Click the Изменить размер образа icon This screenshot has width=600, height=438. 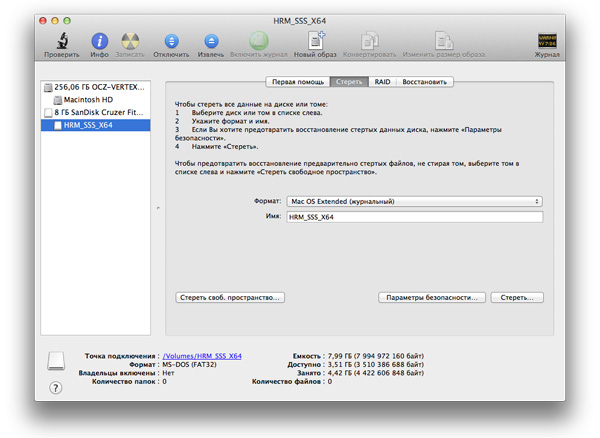446,42
